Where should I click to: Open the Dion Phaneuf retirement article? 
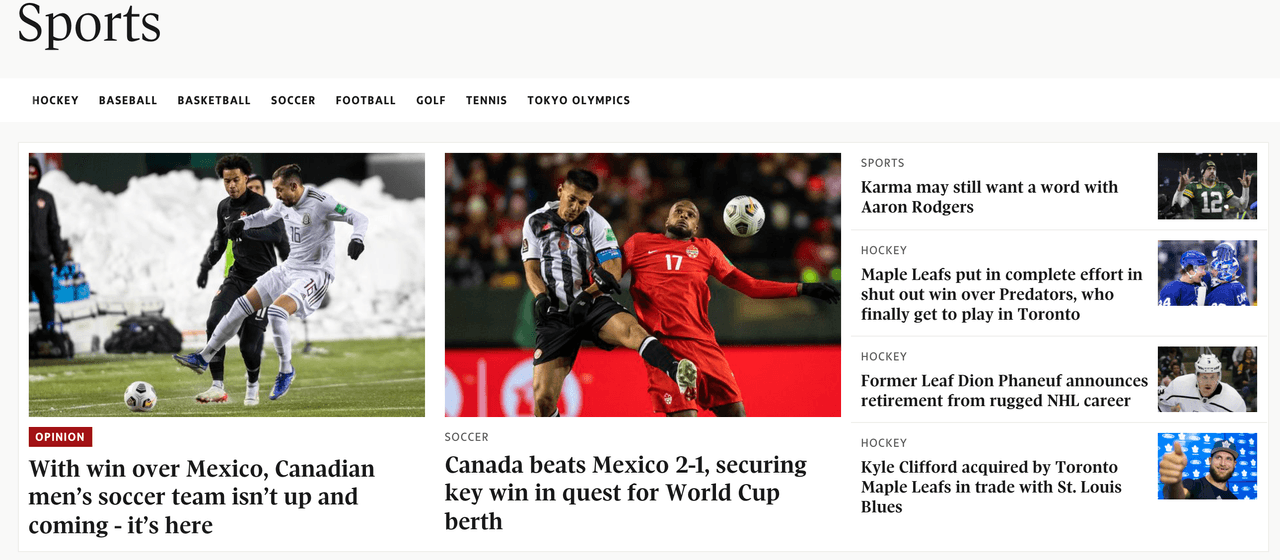click(x=1004, y=391)
